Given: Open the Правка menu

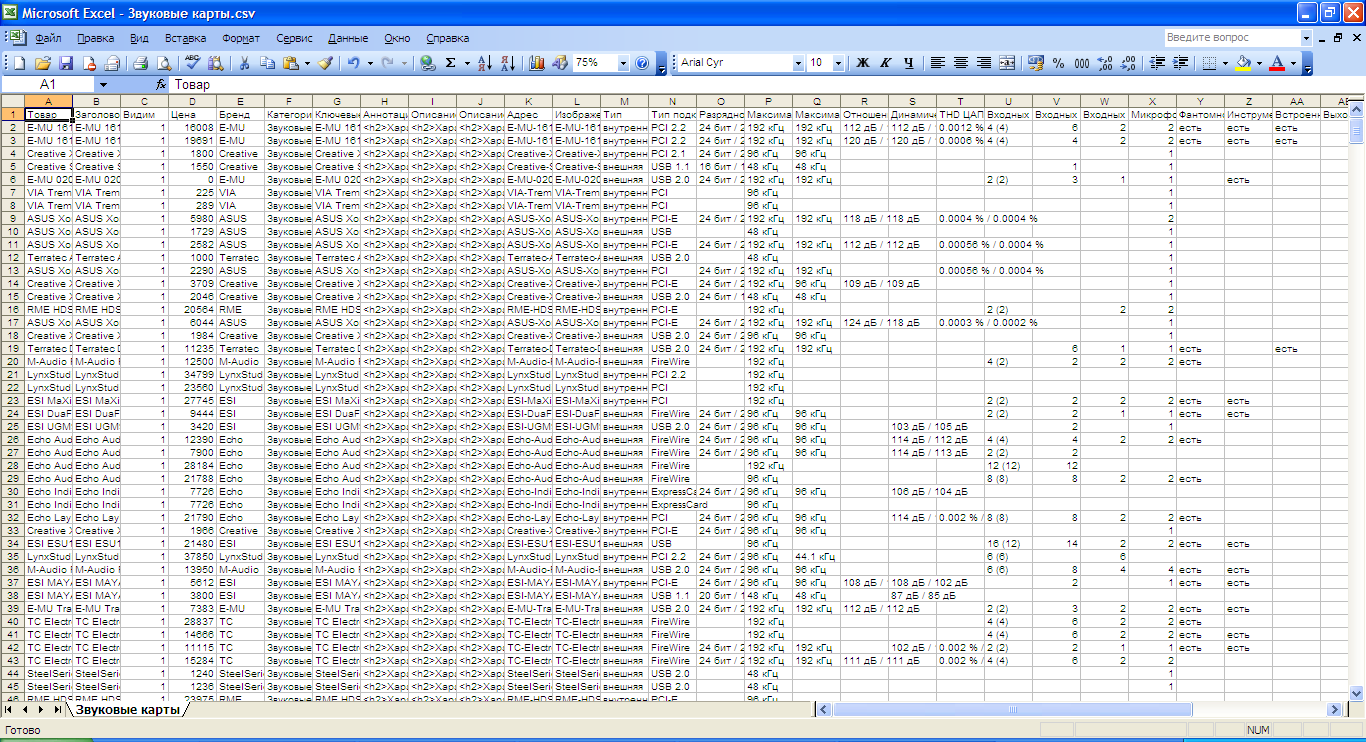Looking at the screenshot, I should point(95,38).
